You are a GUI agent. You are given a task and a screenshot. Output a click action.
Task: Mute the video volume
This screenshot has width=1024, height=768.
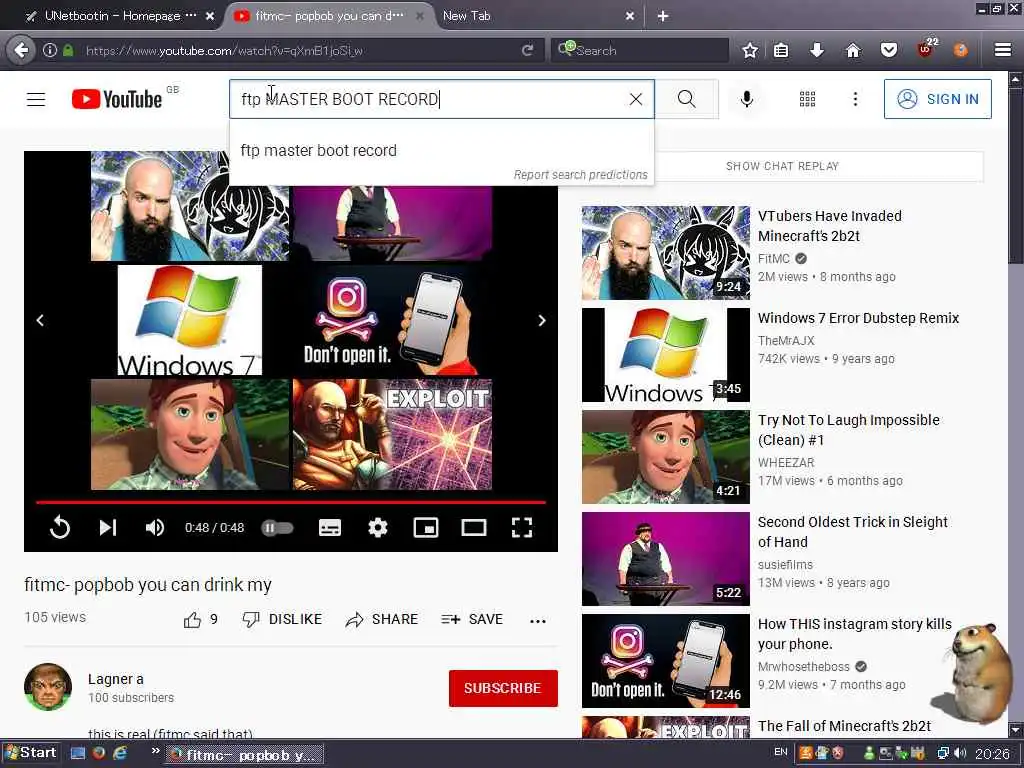(154, 527)
